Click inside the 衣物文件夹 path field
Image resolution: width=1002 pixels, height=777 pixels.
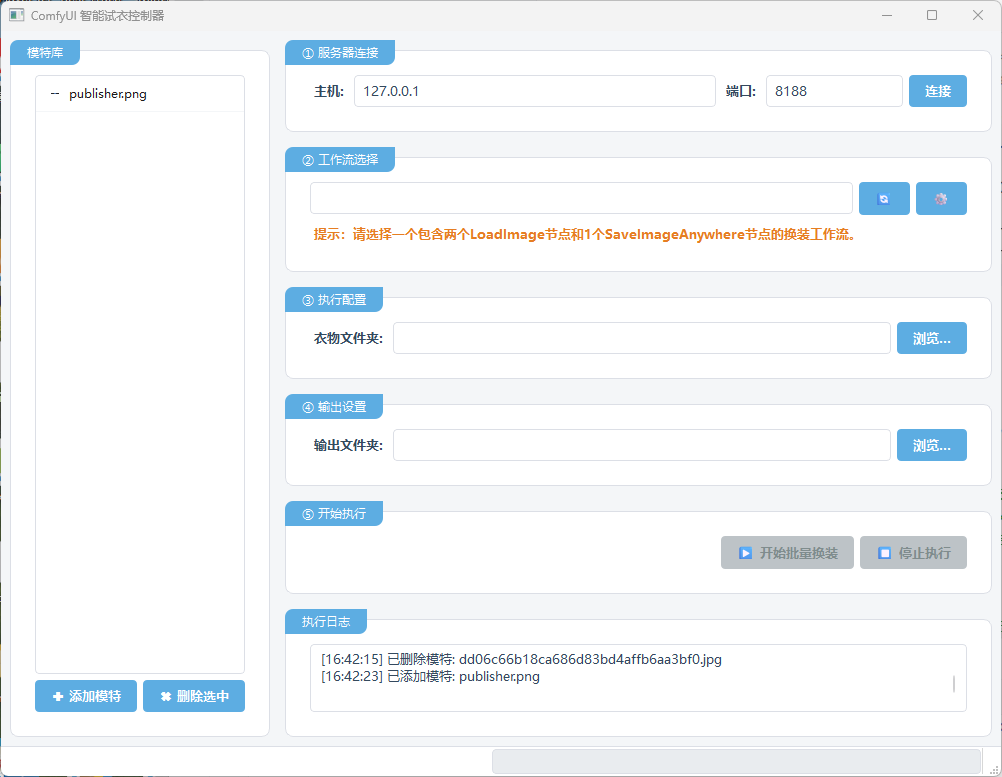pos(641,338)
